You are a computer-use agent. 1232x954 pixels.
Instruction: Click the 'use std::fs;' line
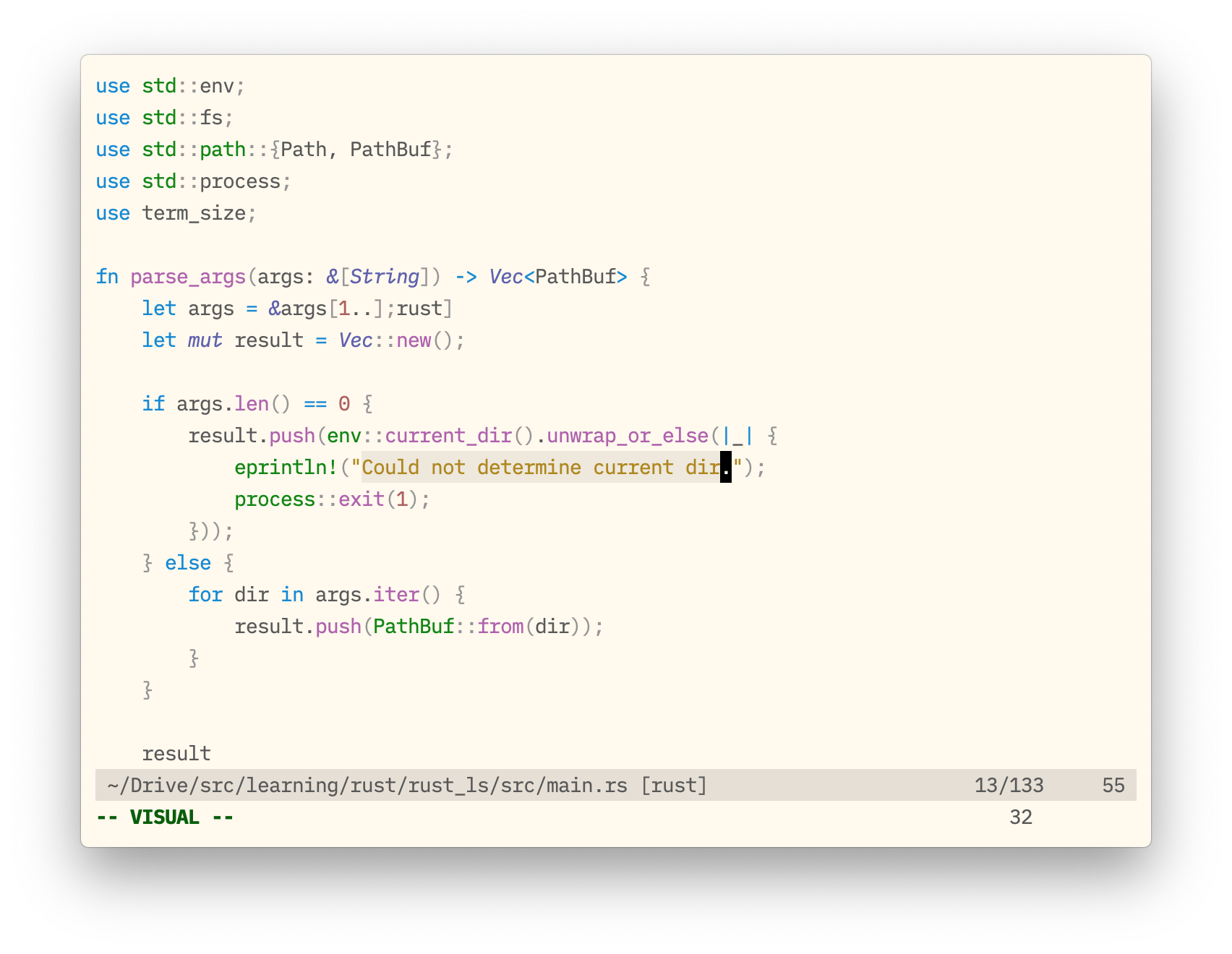pos(165,118)
